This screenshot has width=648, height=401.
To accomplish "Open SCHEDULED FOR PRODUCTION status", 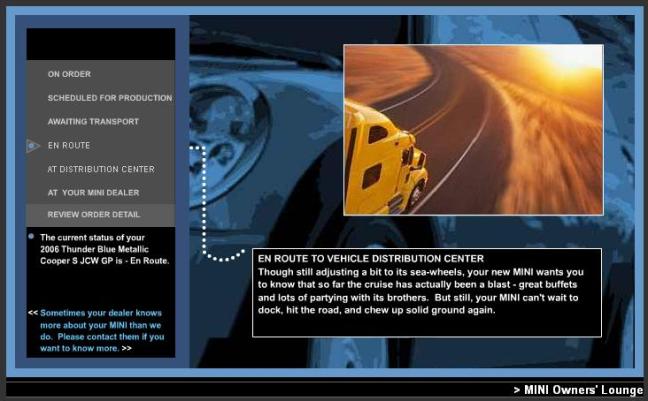I will pos(109,98).
